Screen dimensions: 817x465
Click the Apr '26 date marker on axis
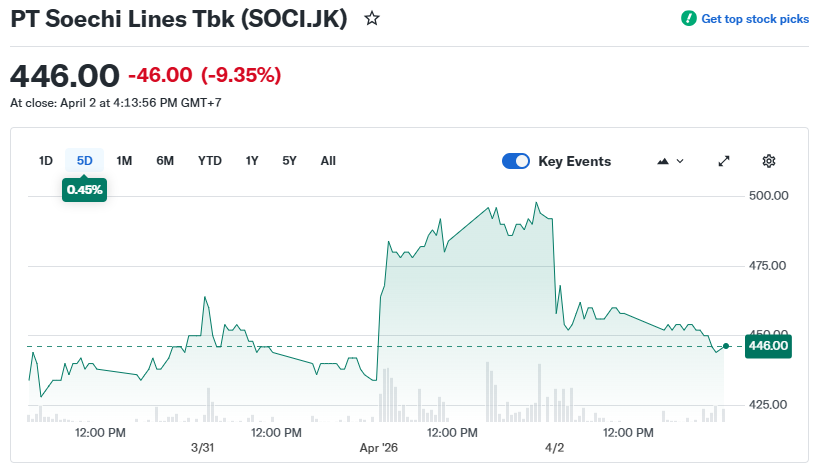[379, 448]
